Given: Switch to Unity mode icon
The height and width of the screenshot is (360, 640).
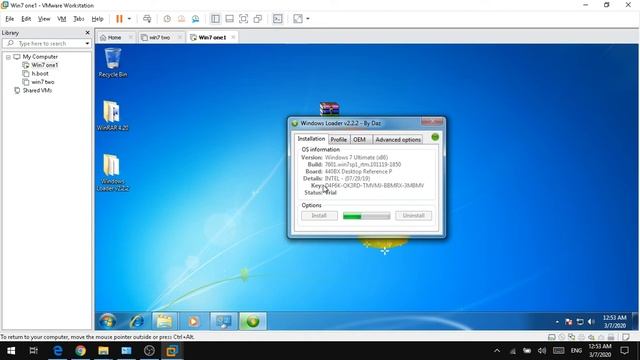Looking at the screenshot, I should [x=258, y=19].
